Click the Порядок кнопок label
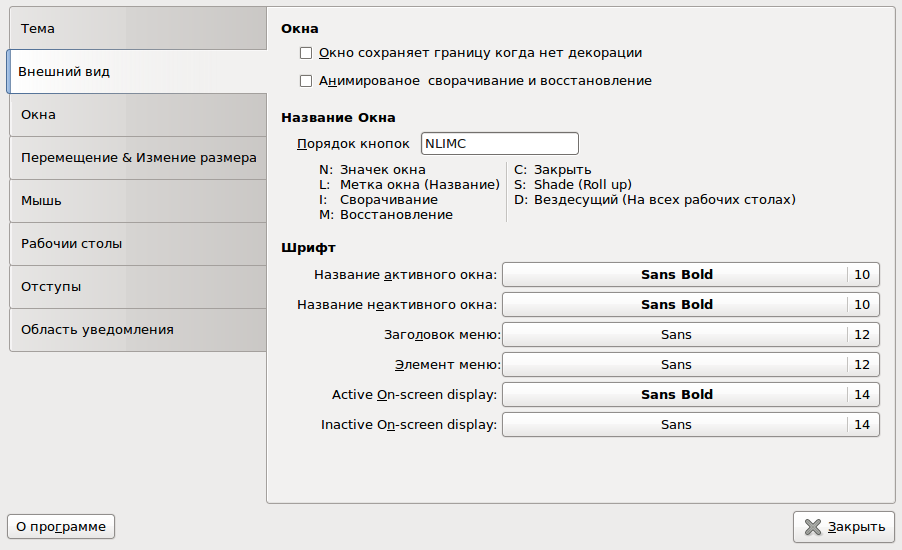This screenshot has width=902, height=550. tap(353, 144)
